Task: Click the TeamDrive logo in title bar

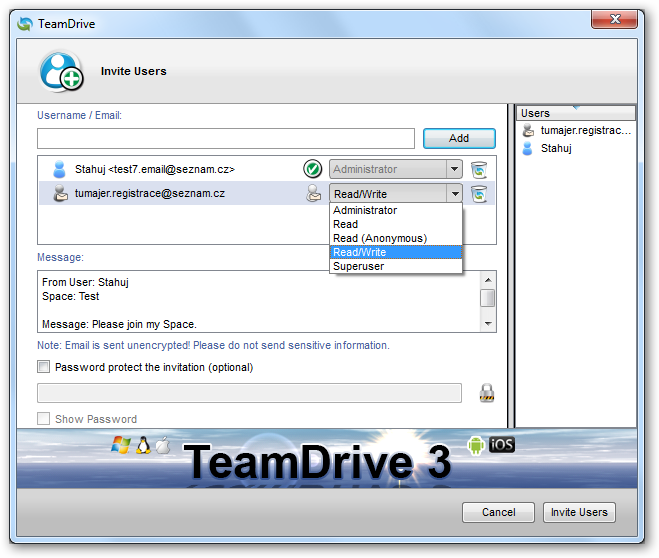Action: 25,24
